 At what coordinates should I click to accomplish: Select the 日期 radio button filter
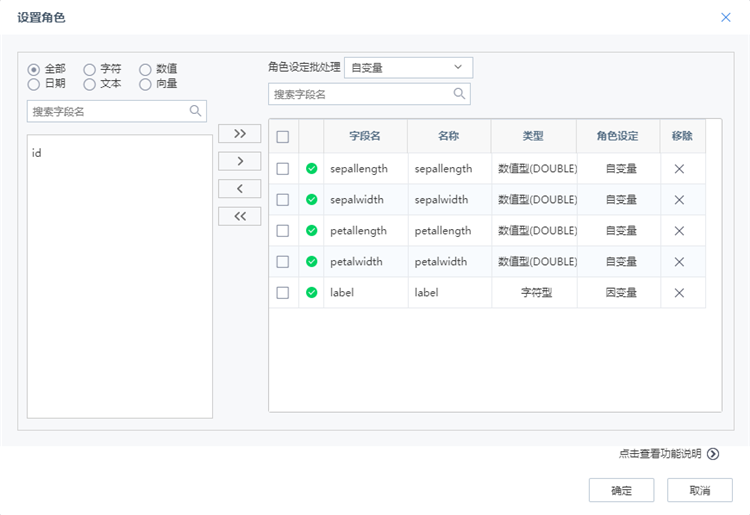34,84
